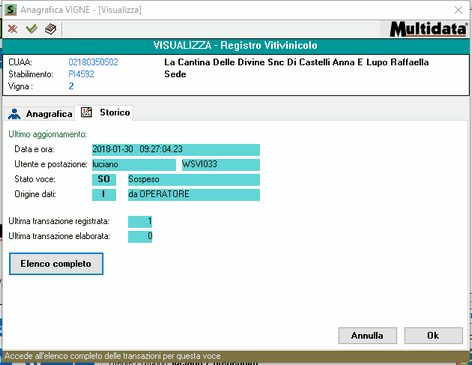Screen dimensions: 472x365
Task: Confirm with the Ok button
Action: tap(433, 335)
